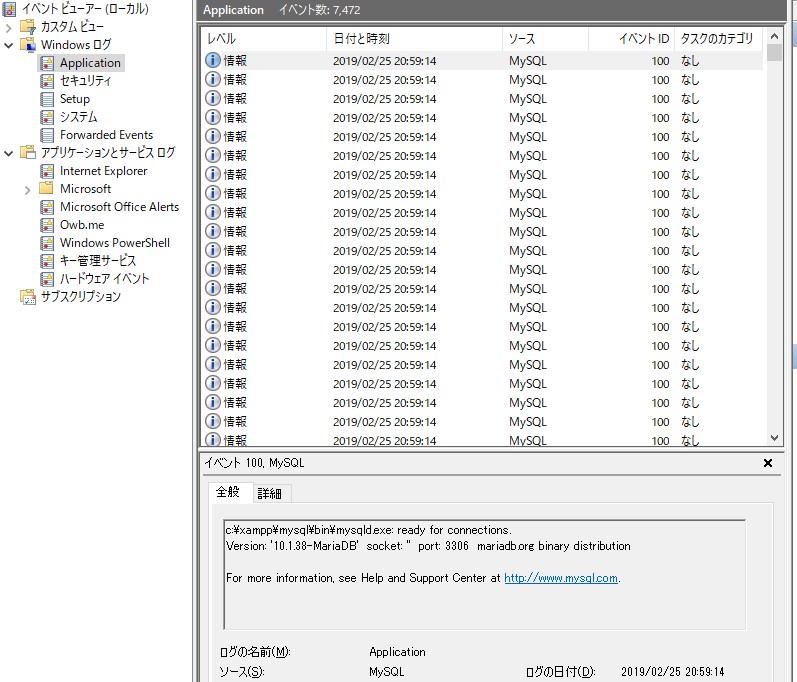Click the キー管理サービス log icon

[47, 261]
